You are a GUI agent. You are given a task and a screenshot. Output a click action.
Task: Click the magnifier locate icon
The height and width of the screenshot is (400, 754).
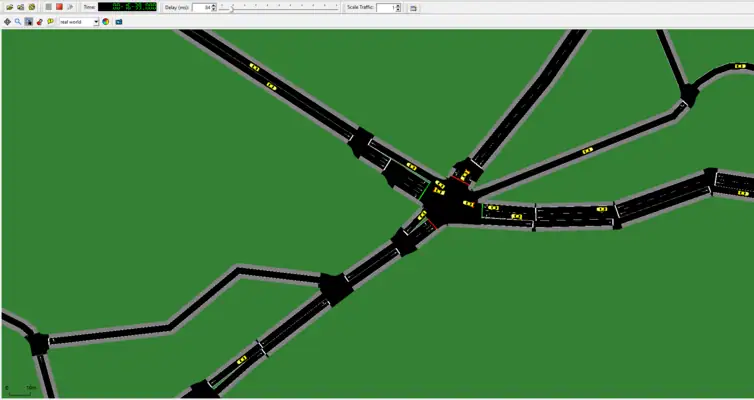18,21
